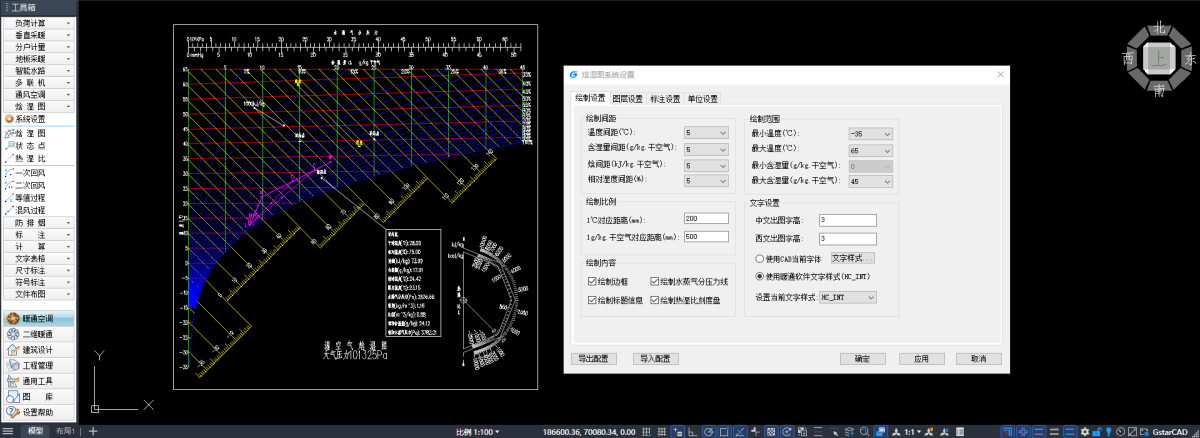Open 最小温度 dropdown showing -35

point(870,133)
